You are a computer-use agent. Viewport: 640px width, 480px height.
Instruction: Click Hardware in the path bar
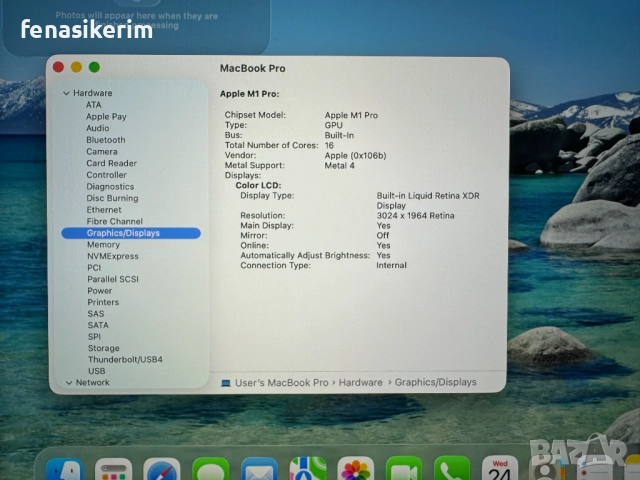pos(361,382)
